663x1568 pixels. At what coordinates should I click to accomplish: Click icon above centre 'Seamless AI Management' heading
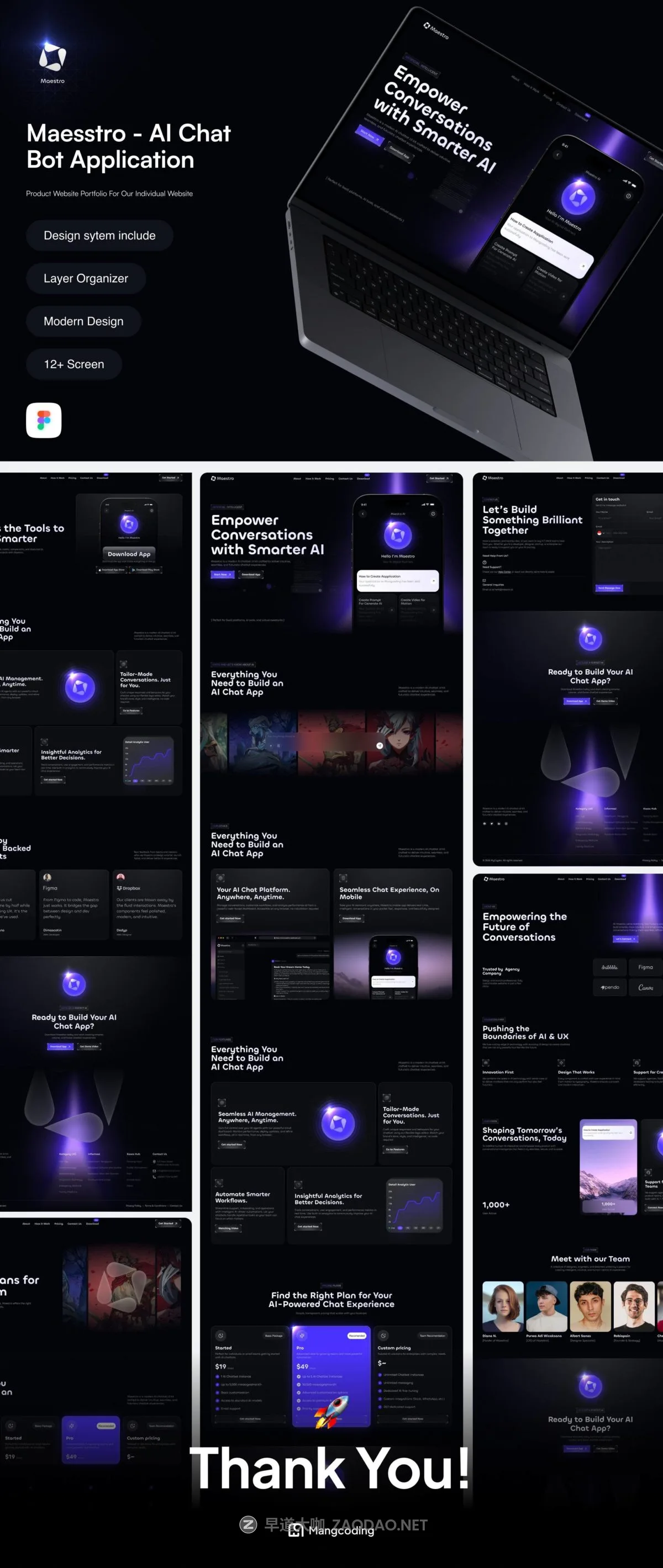tap(222, 1103)
